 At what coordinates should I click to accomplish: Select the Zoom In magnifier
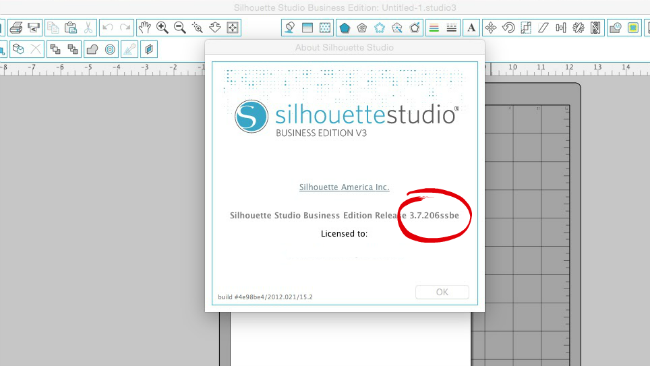[162, 28]
